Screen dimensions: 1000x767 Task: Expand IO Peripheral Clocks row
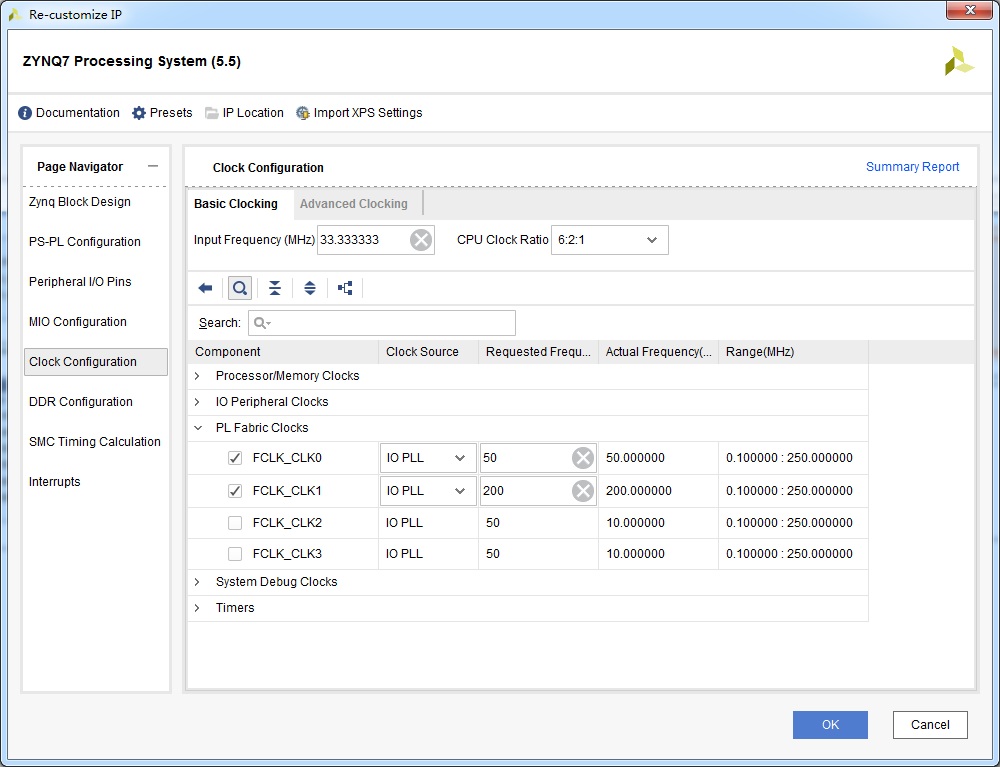pyautogui.click(x=197, y=402)
